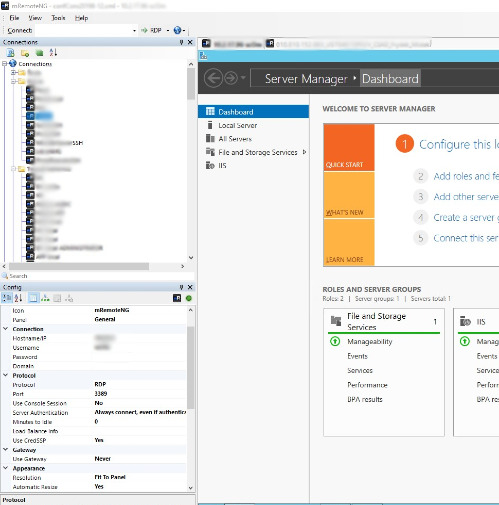Viewport: 499px width, 505px height.
Task: Pin the Connections panel
Action: point(181,42)
